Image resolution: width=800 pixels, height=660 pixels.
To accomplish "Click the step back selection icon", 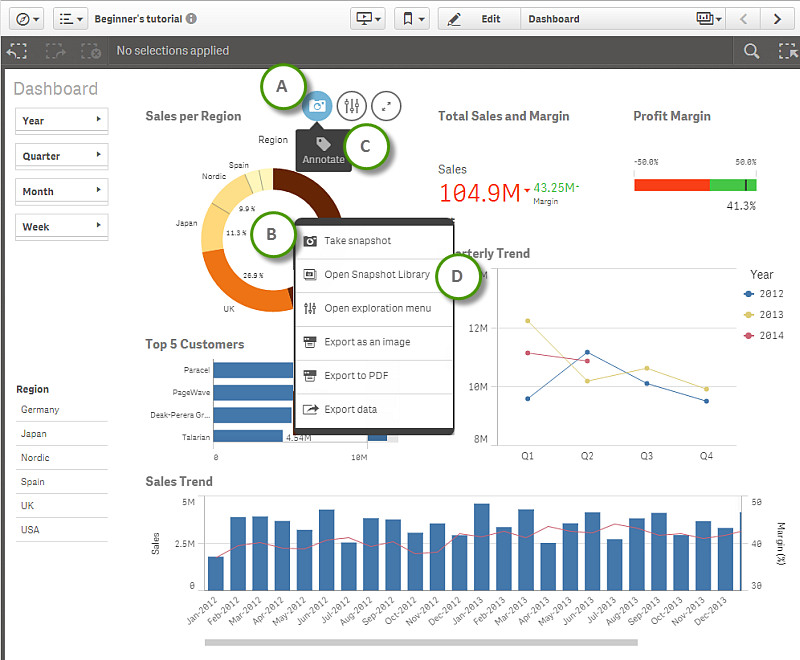I will point(18,51).
